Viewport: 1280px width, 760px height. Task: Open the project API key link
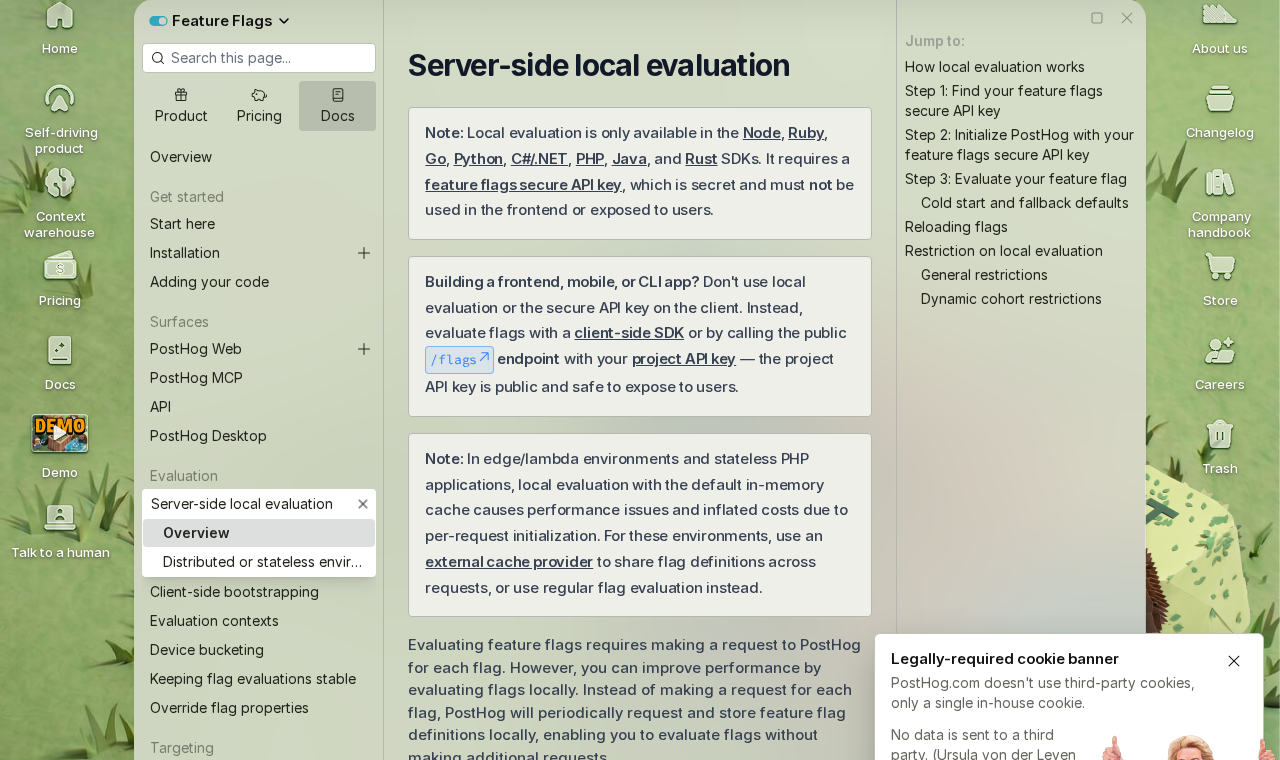684,359
